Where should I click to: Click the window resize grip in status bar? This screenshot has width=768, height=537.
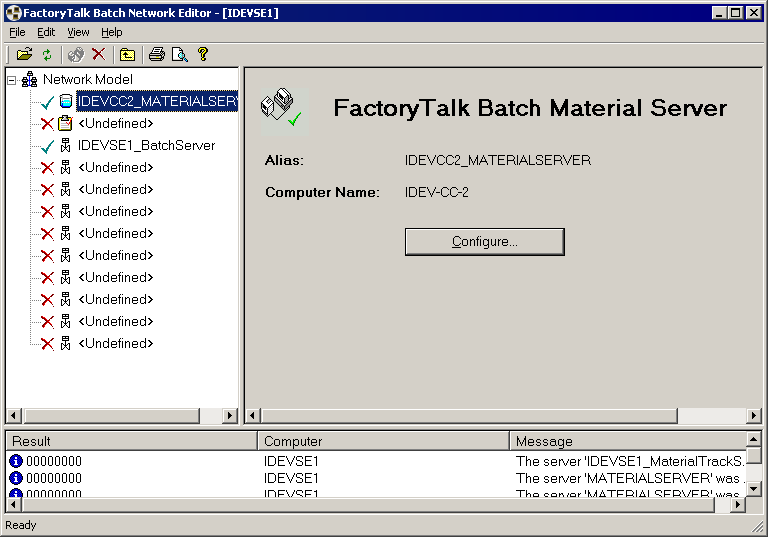[758, 527]
